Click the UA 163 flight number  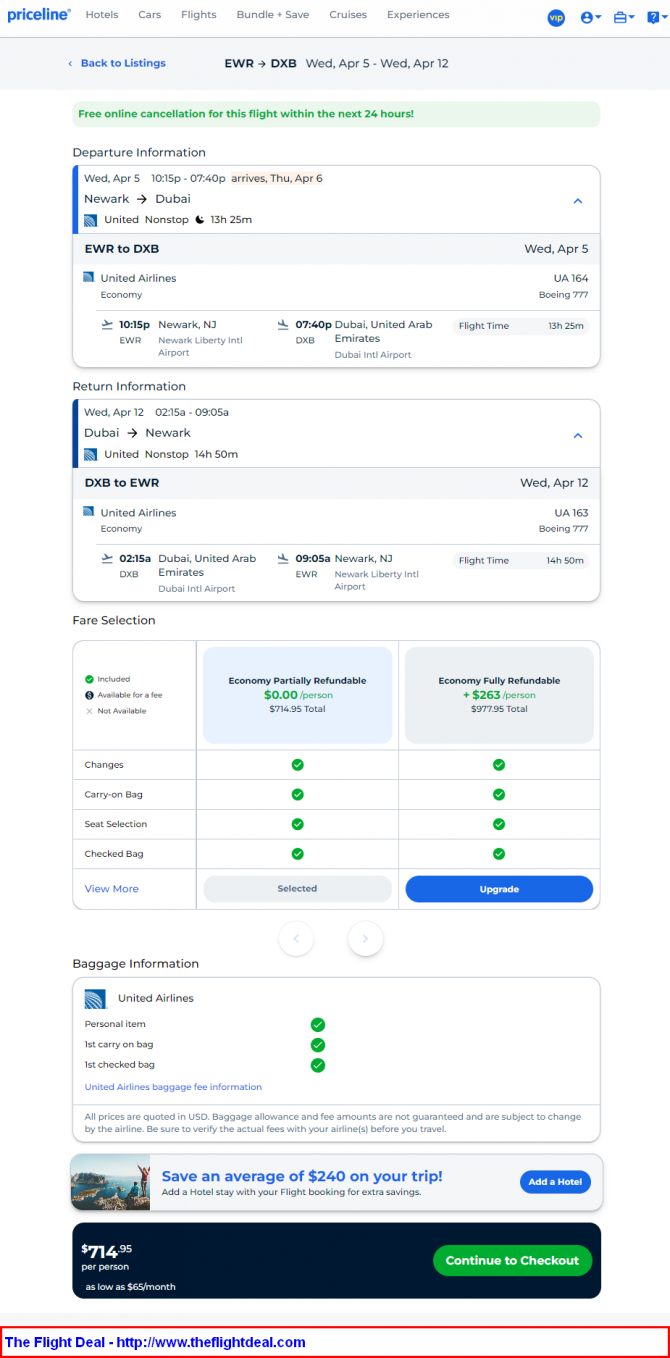571,512
